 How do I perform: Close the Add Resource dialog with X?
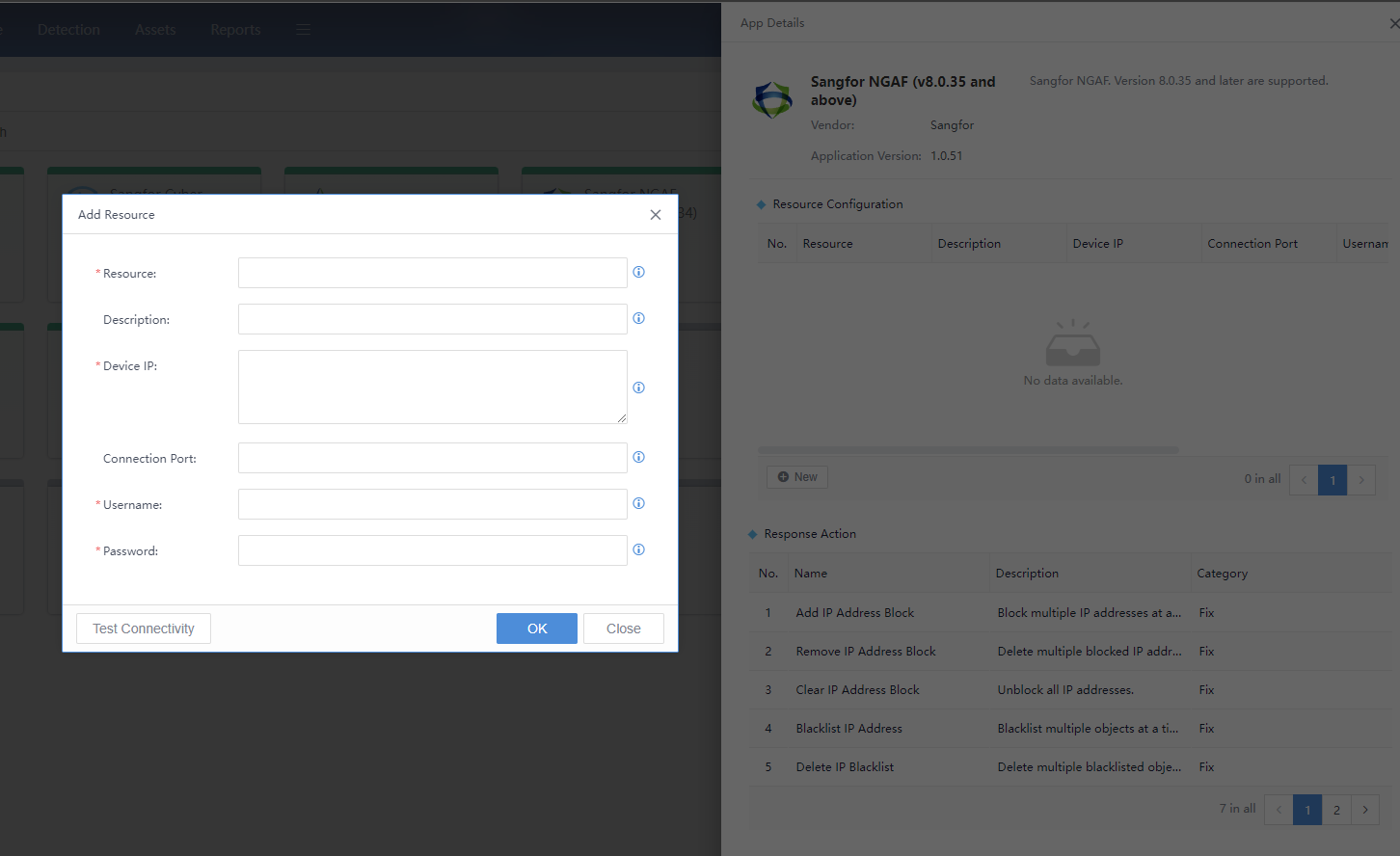[656, 215]
